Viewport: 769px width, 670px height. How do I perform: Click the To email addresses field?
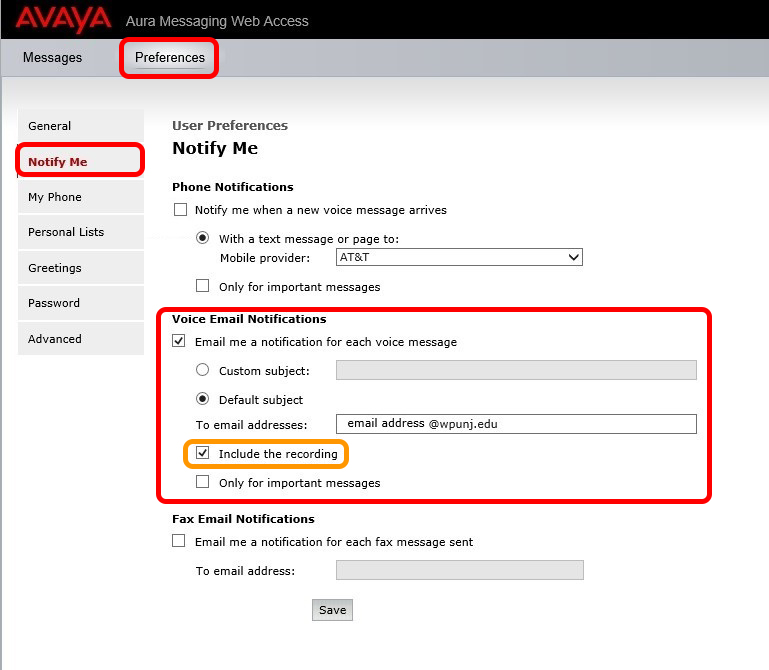pyautogui.click(x=516, y=424)
